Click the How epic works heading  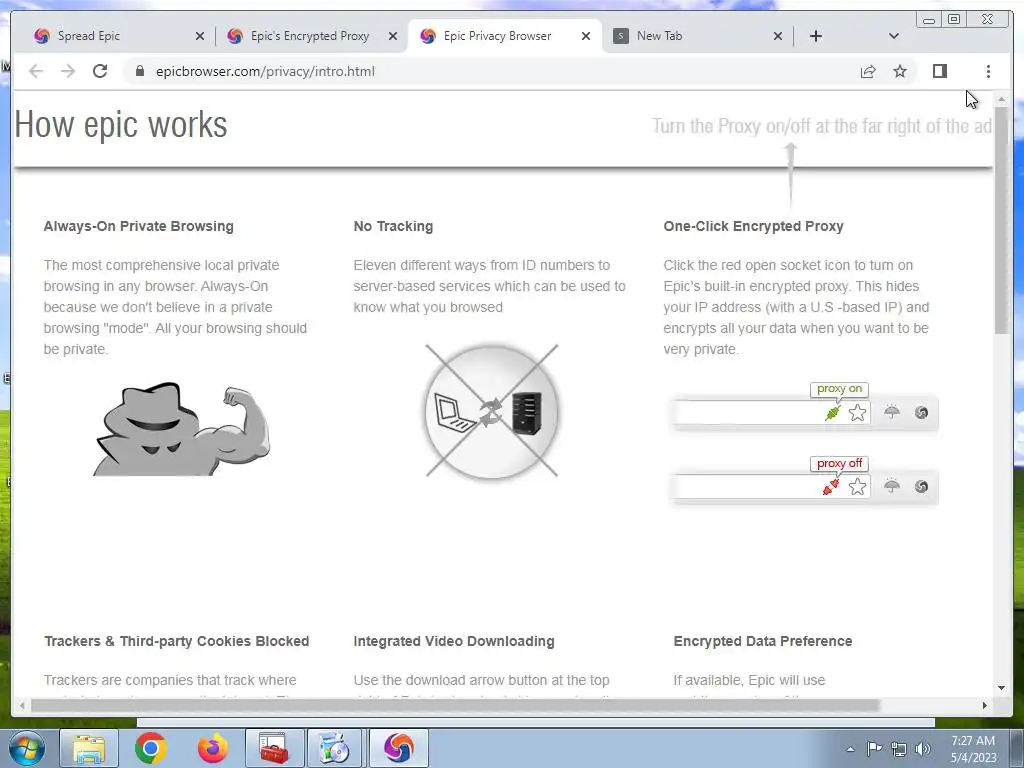pyautogui.click(x=121, y=124)
